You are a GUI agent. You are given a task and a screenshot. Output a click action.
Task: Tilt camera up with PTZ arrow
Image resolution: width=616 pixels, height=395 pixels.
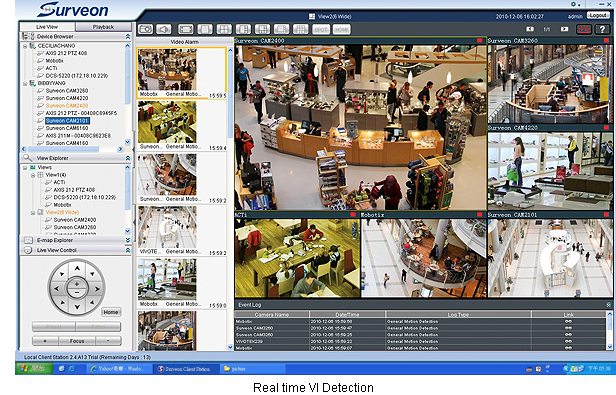point(77,268)
